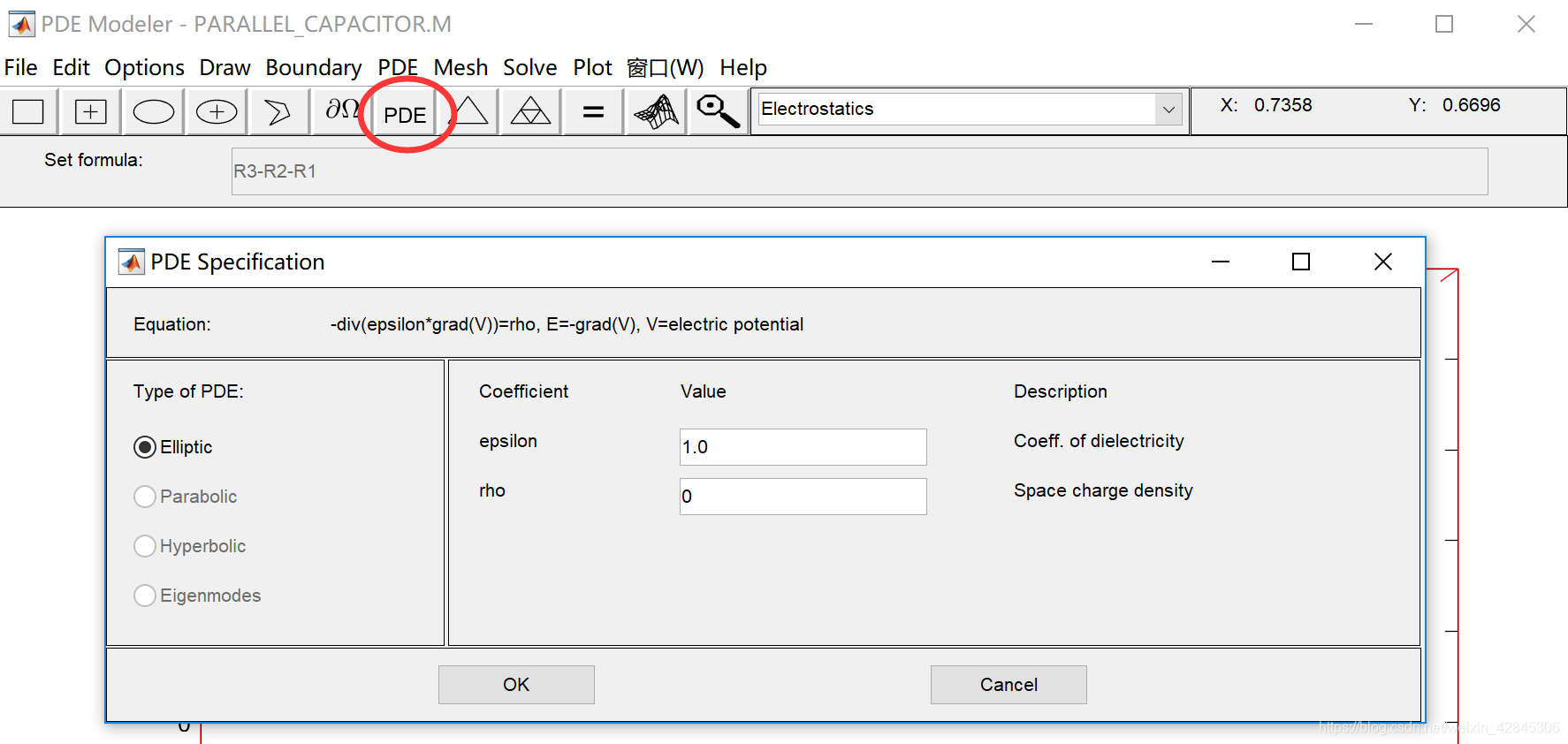This screenshot has height=744, width=1568.
Task: Refine mesh with subdivided triangle icon
Action: point(531,111)
